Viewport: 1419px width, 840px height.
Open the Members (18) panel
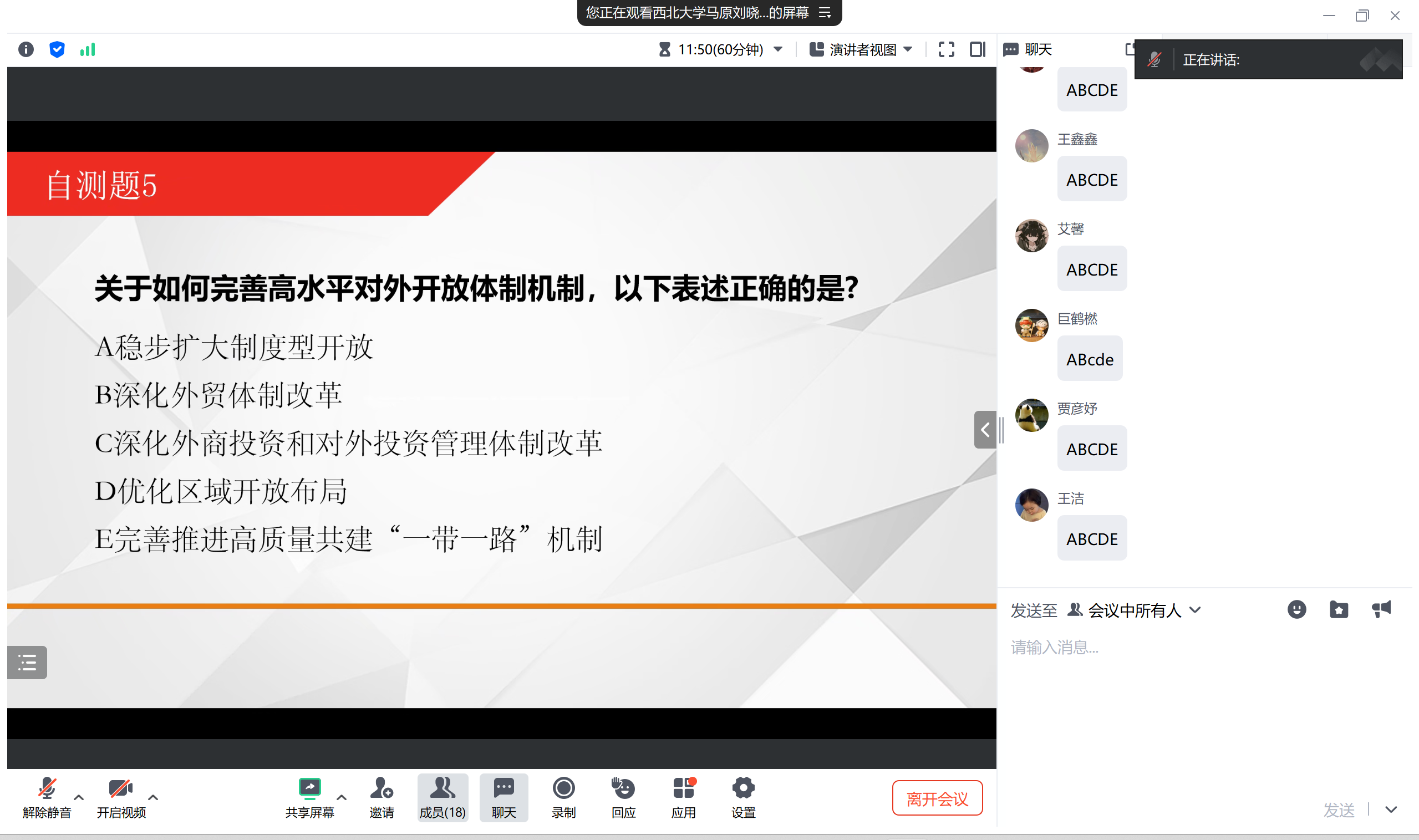click(442, 797)
